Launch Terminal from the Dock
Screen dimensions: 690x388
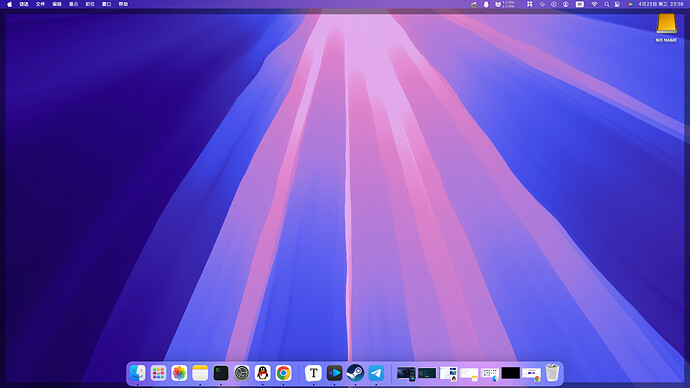(221, 373)
